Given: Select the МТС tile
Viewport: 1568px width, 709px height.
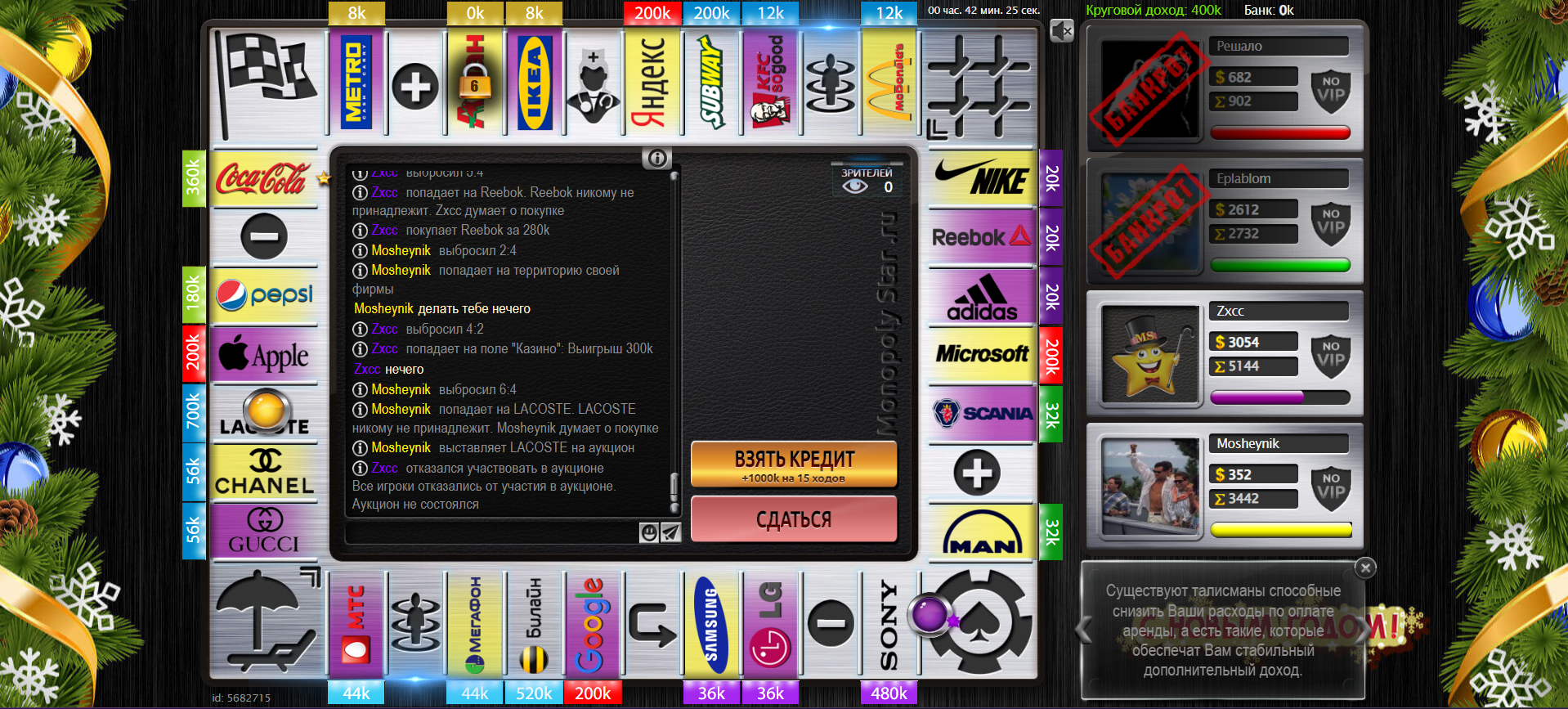Looking at the screenshot, I should pos(356,625).
